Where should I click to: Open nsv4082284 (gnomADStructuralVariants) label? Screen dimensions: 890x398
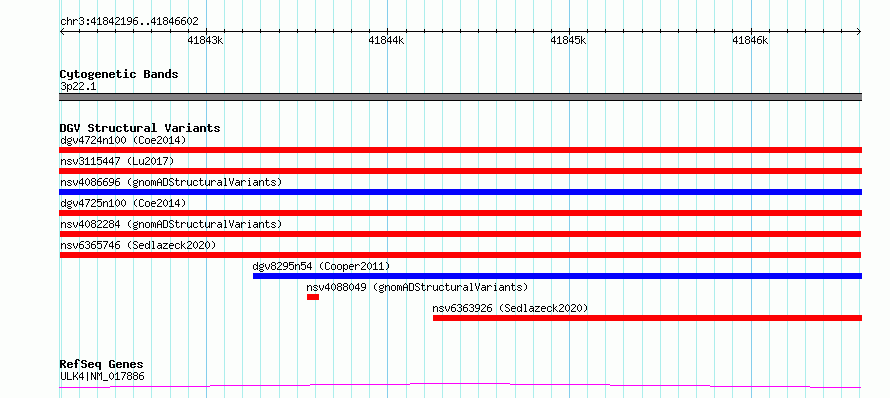[171, 224]
